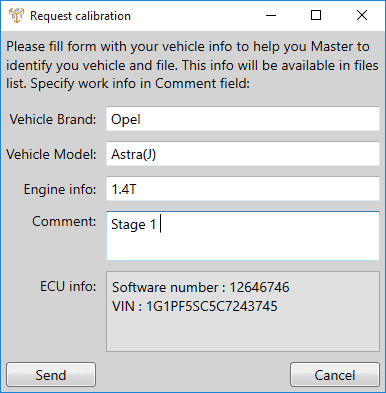Click the Request calibration window title
Image resolution: width=386 pixels, height=393 pixels.
click(x=80, y=16)
